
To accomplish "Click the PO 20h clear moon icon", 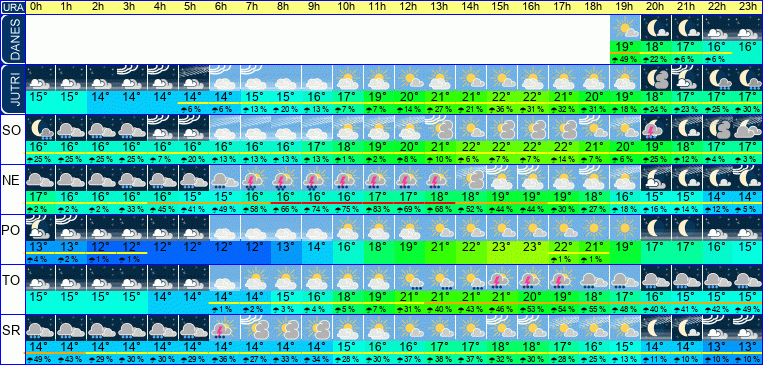I will (655, 227).
